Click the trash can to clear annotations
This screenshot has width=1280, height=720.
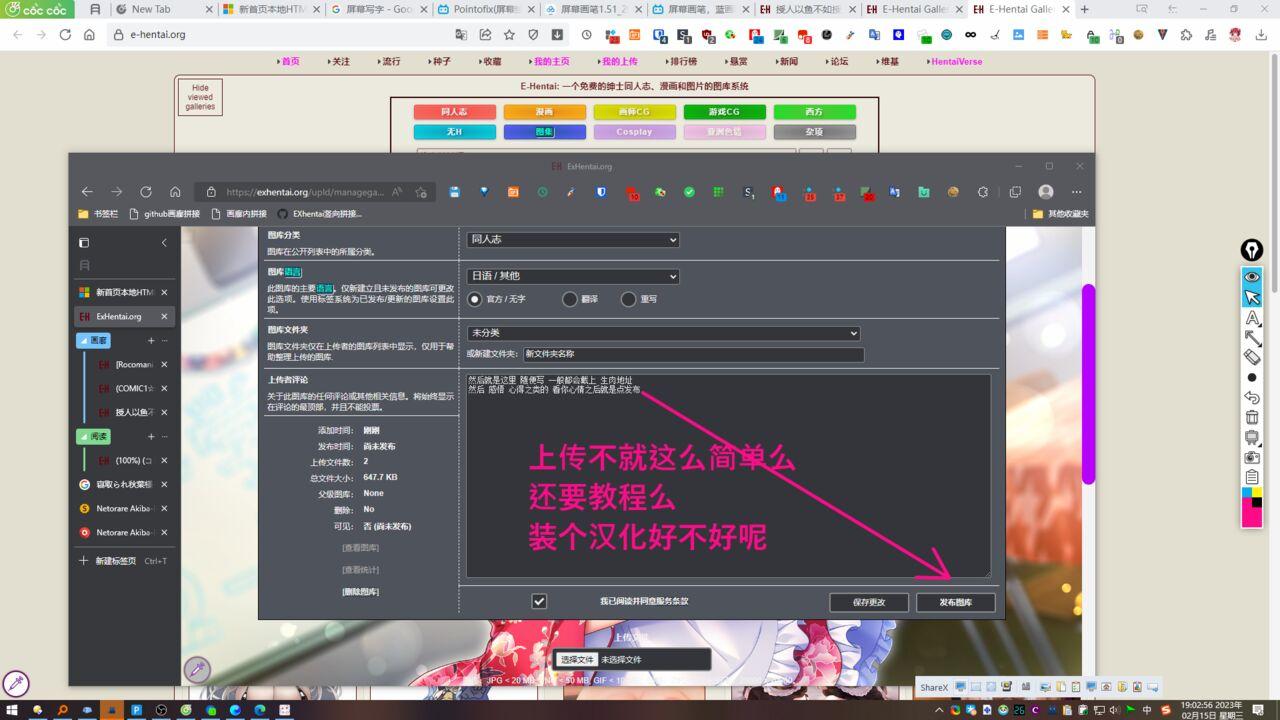[x=1252, y=417]
